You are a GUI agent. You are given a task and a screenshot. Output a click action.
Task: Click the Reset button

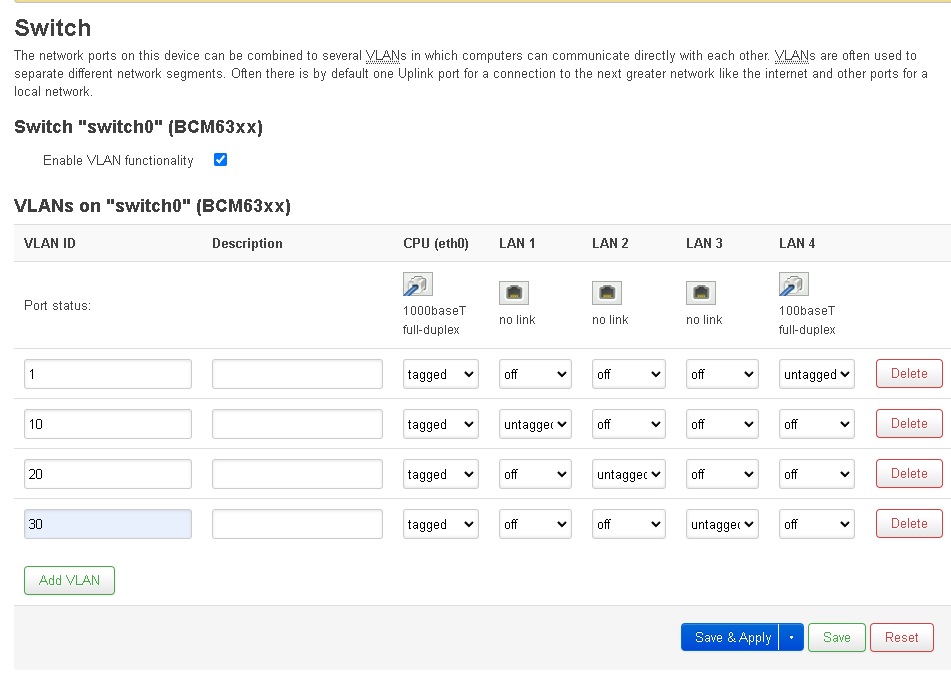point(901,637)
